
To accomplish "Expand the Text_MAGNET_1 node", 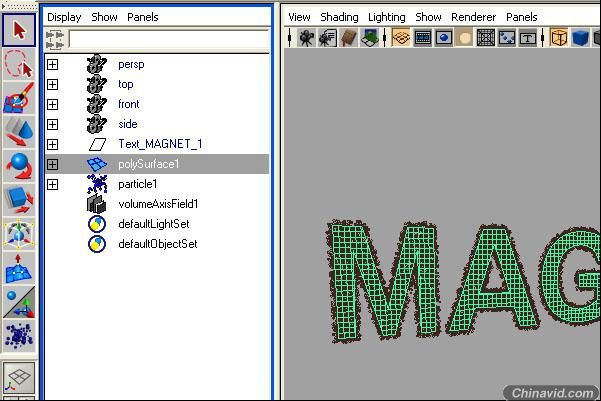I will click(x=53, y=145).
